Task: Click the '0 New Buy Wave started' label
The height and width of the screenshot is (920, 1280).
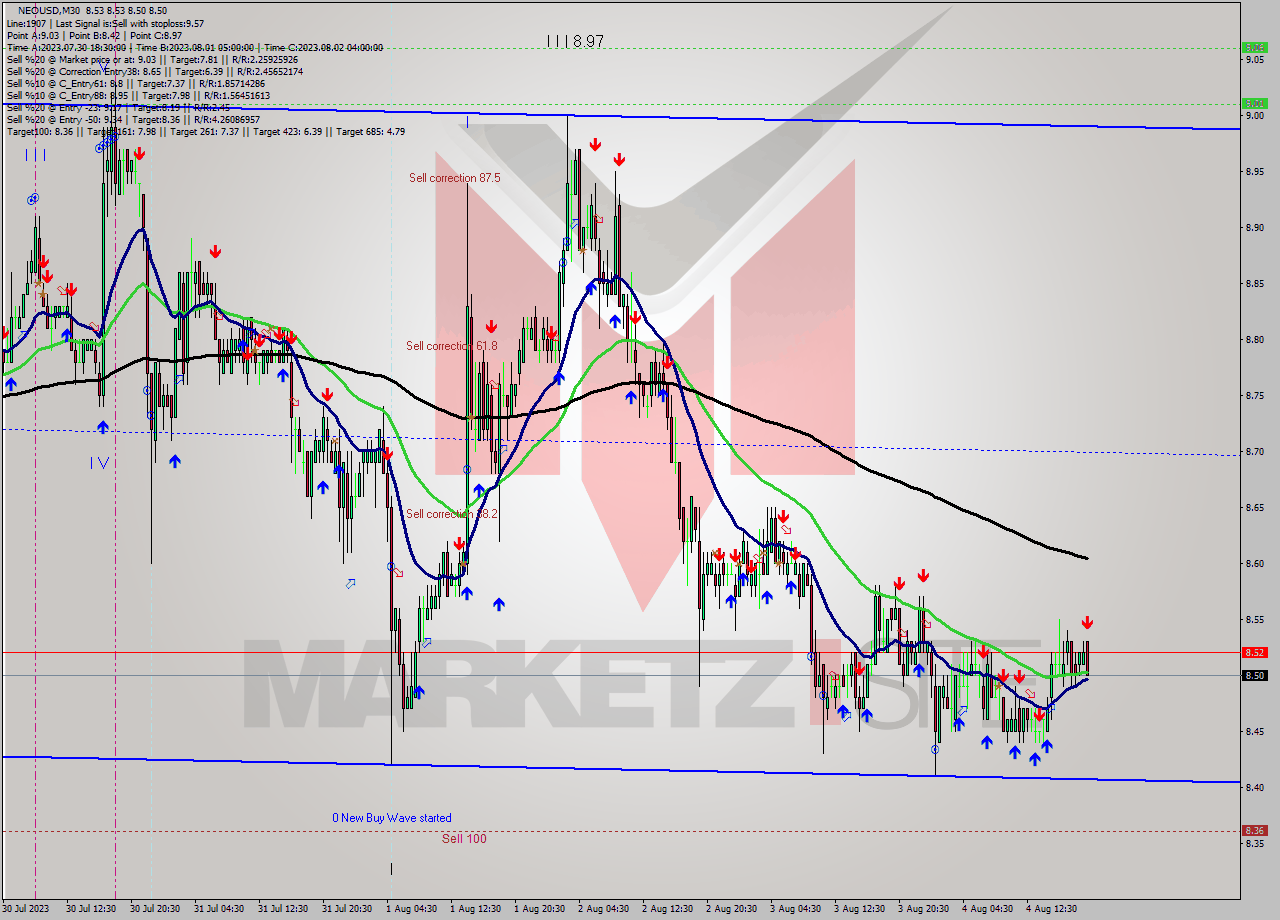Action: coord(392,818)
